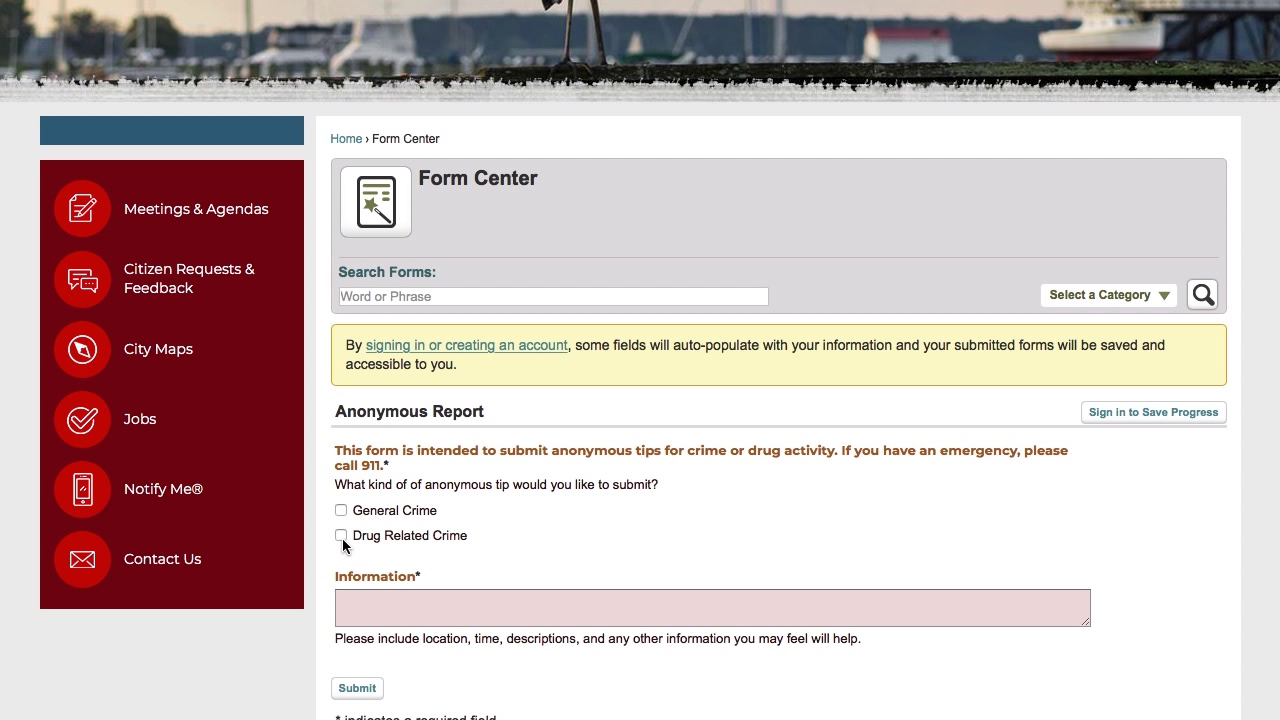Navigate to Home via the breadcrumb

pyautogui.click(x=346, y=138)
